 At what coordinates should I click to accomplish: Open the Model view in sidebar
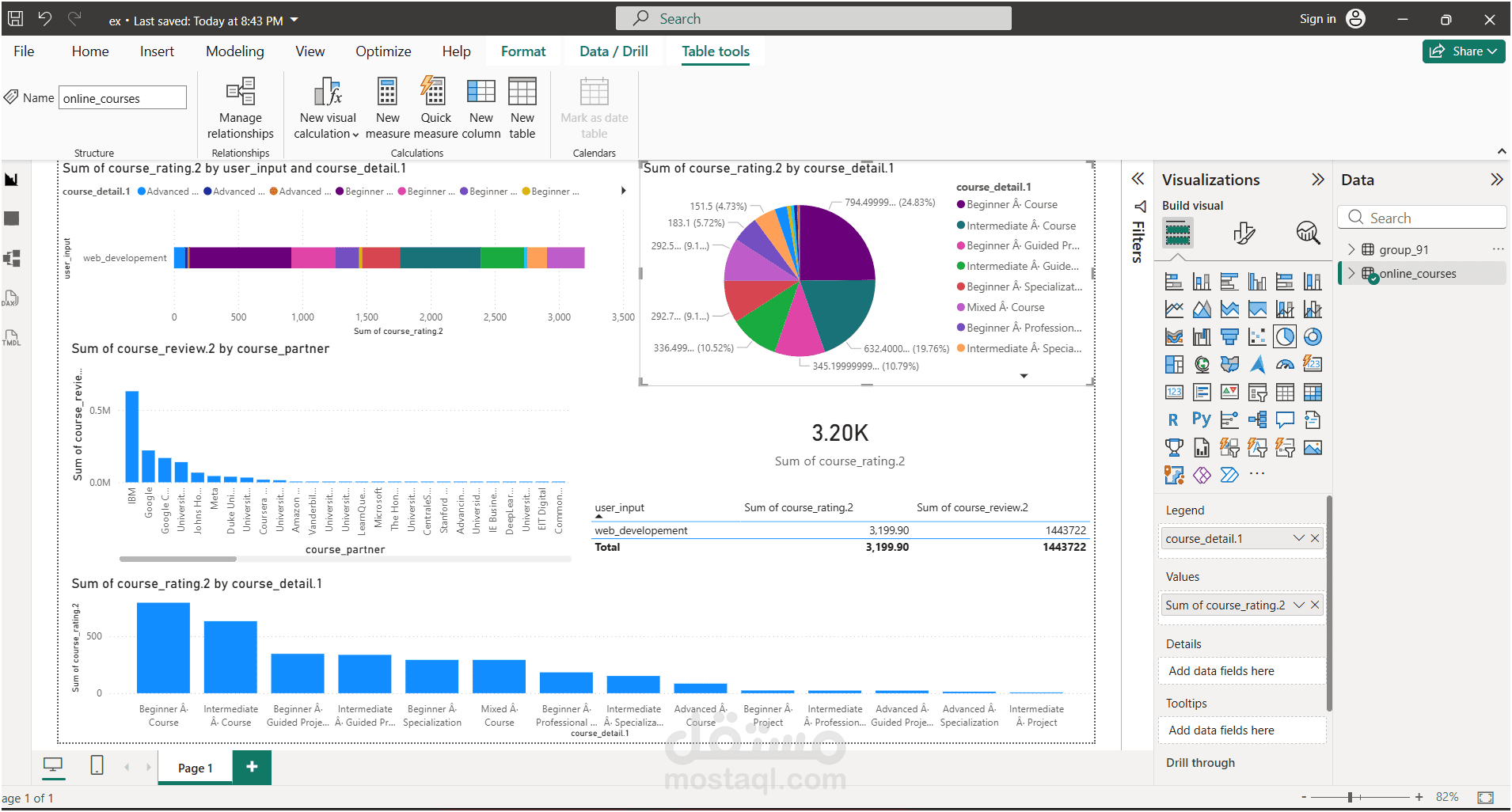click(x=12, y=257)
